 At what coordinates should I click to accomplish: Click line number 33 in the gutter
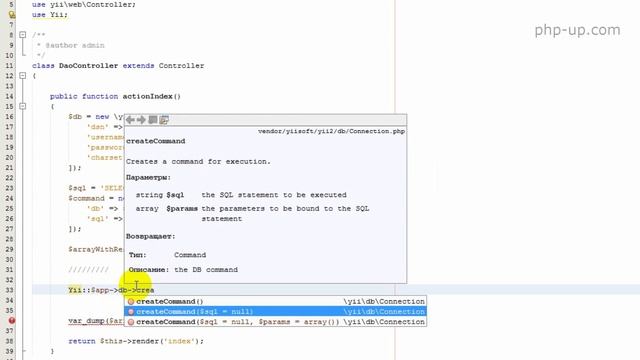9,290
